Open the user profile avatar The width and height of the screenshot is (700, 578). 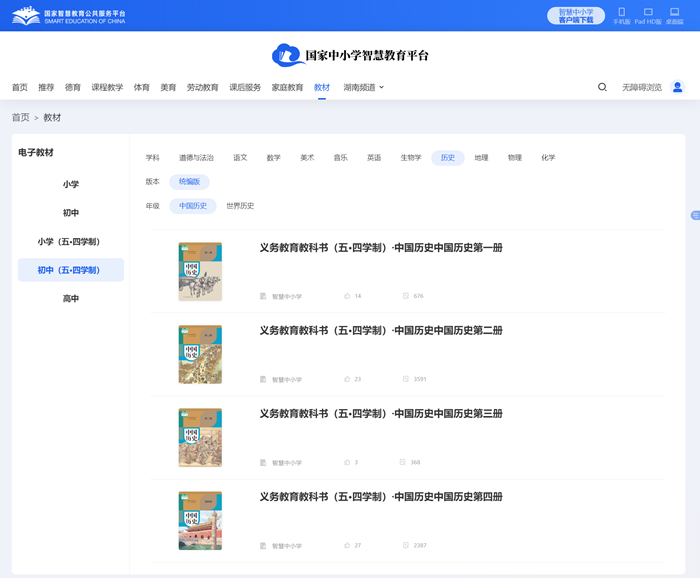click(x=677, y=87)
